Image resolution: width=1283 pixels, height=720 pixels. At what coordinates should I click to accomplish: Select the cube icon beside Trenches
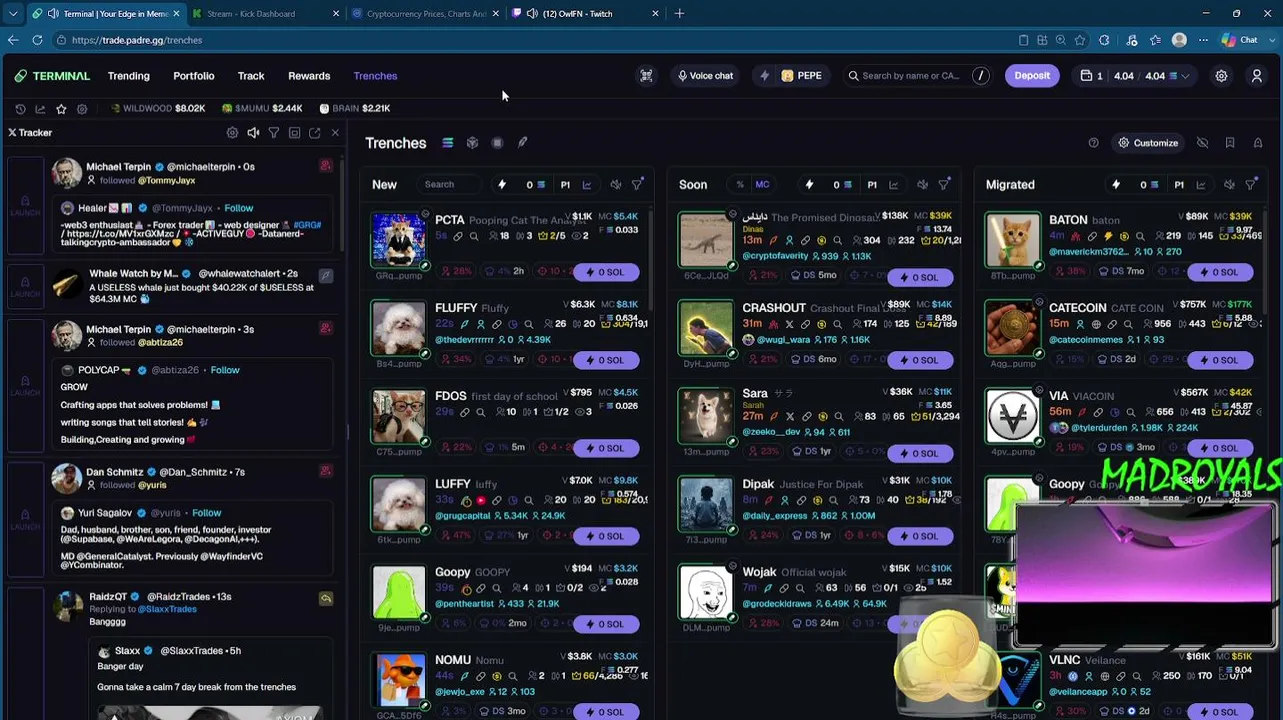coord(472,143)
